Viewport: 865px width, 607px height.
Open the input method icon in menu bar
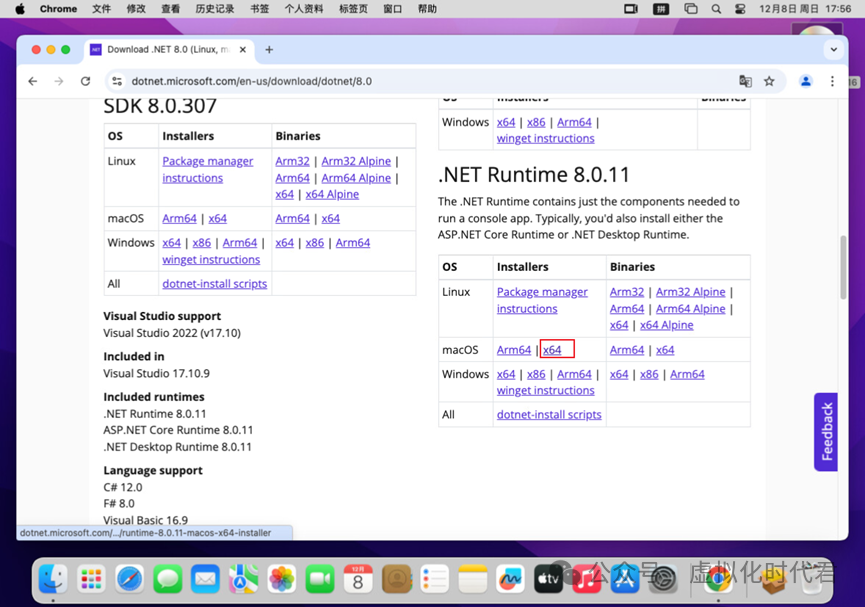click(x=660, y=9)
